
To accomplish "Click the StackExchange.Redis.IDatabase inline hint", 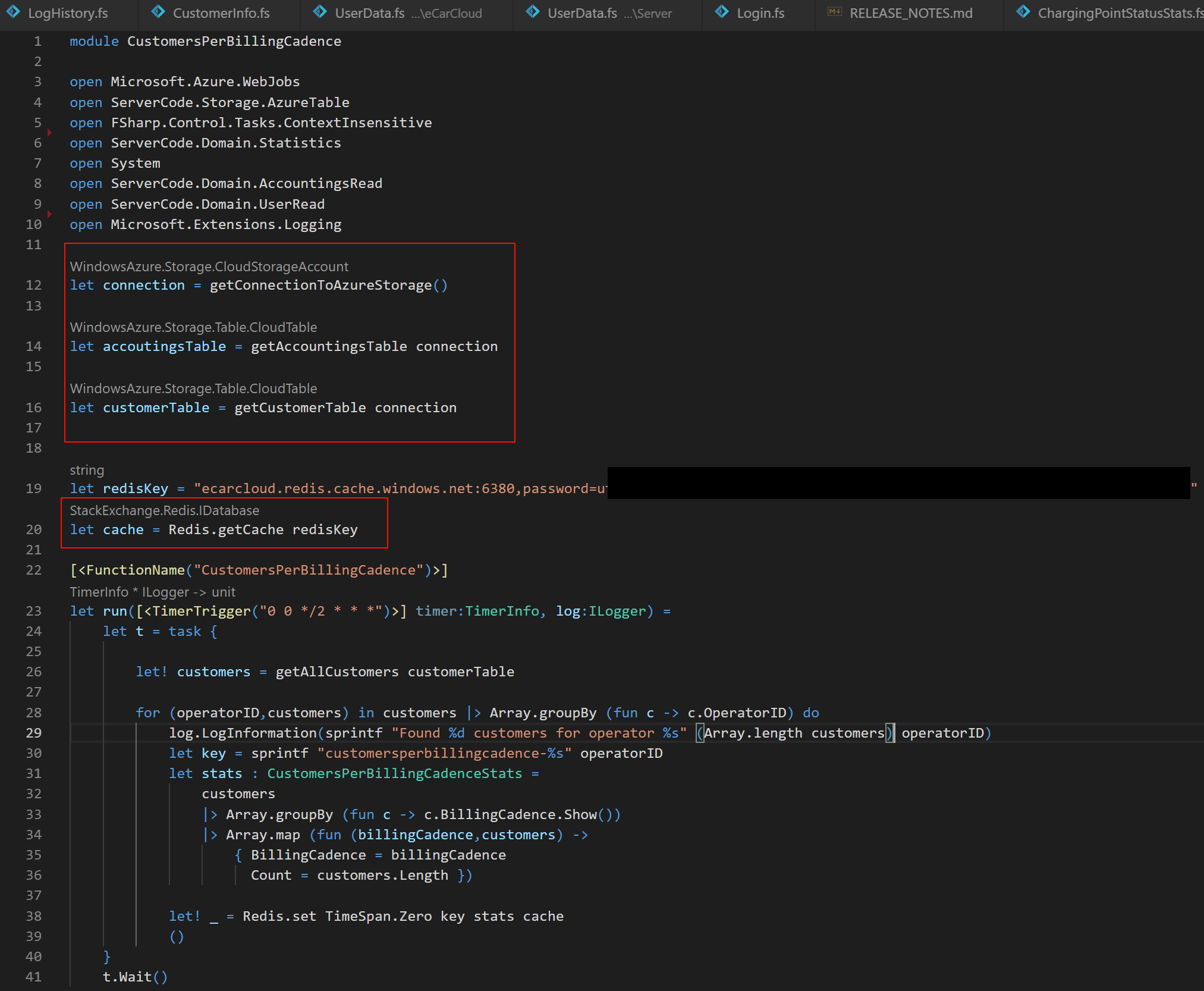I will point(164,510).
